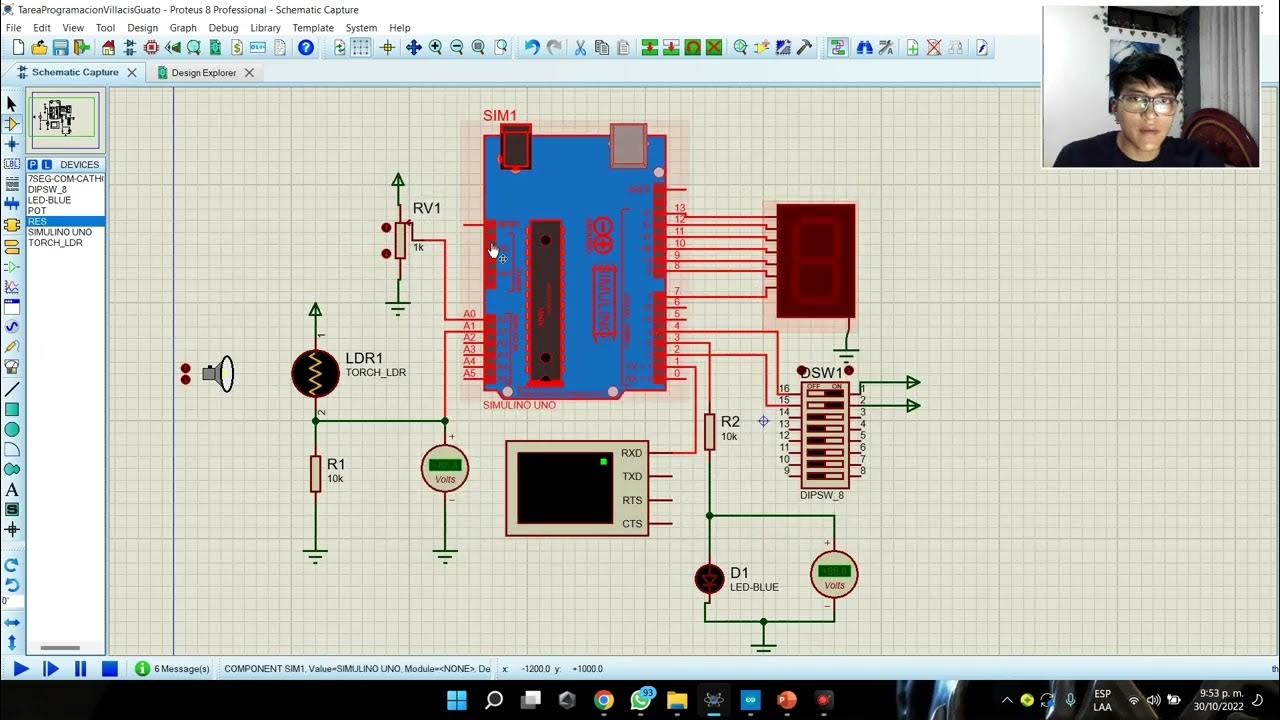1280x720 pixels.
Task: Select 7SEG-COM-CATHODE in devices list
Action: tap(66, 178)
